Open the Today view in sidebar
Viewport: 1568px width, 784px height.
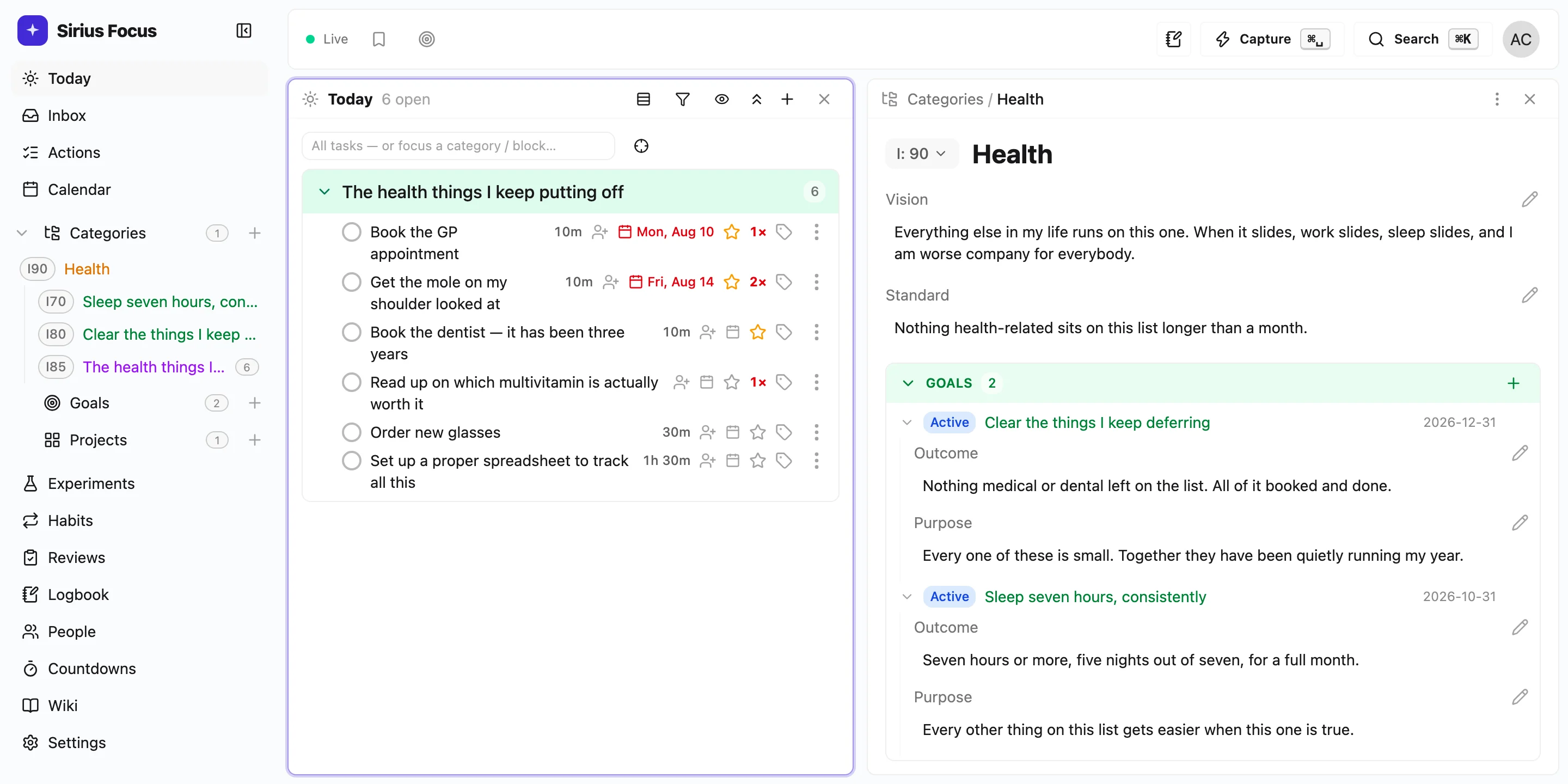(x=140, y=78)
